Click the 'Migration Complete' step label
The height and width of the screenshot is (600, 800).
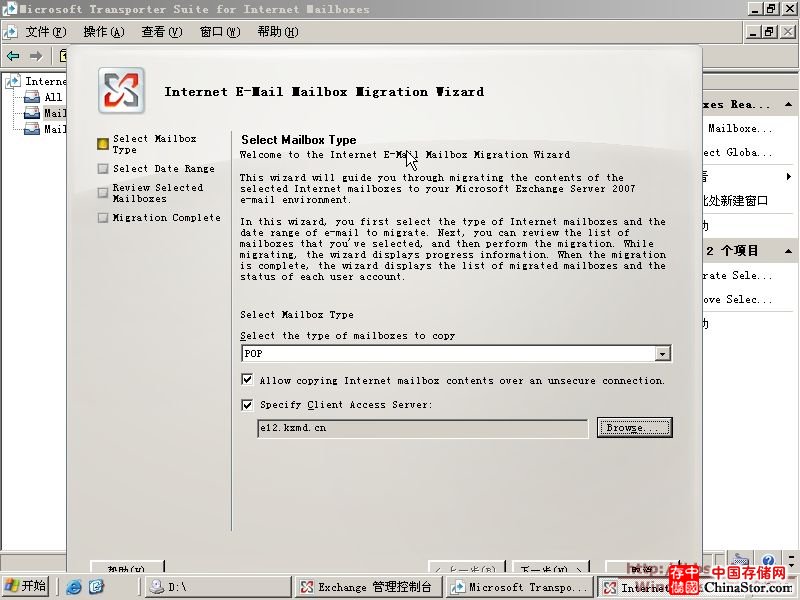pos(166,218)
